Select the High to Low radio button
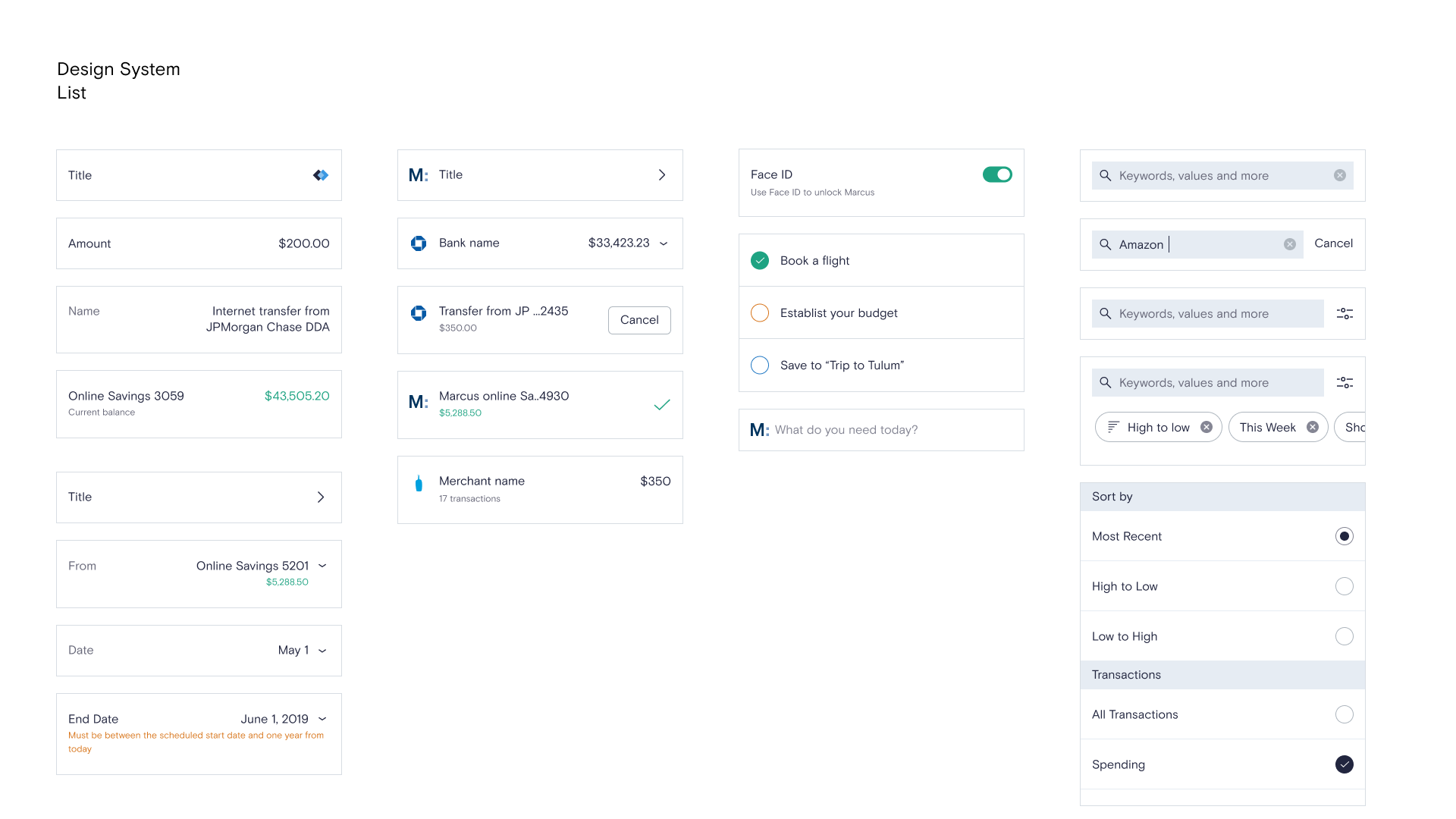Screen dimensions: 1456x819 (1345, 586)
